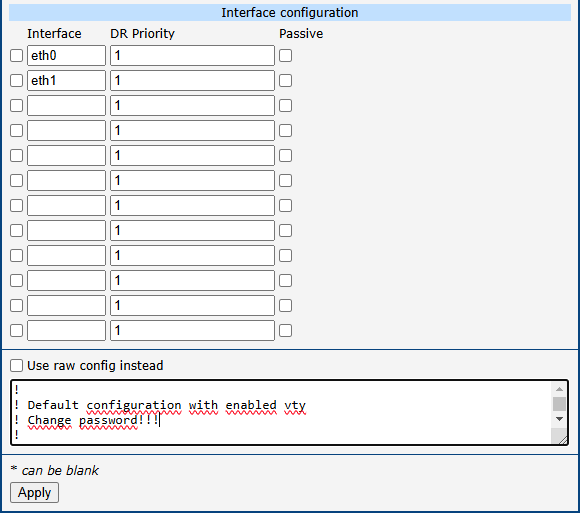This screenshot has height=513, width=580.
Task: Tick the Passive checkbox on the last interface row
Action: 286,331
